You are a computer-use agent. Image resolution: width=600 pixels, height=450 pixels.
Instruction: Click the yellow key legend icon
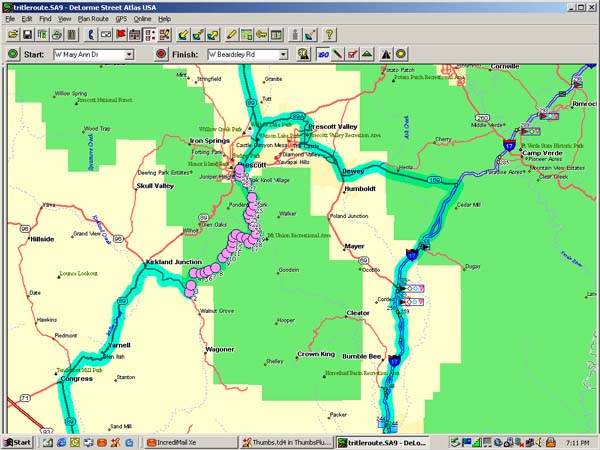pyautogui.click(x=261, y=35)
